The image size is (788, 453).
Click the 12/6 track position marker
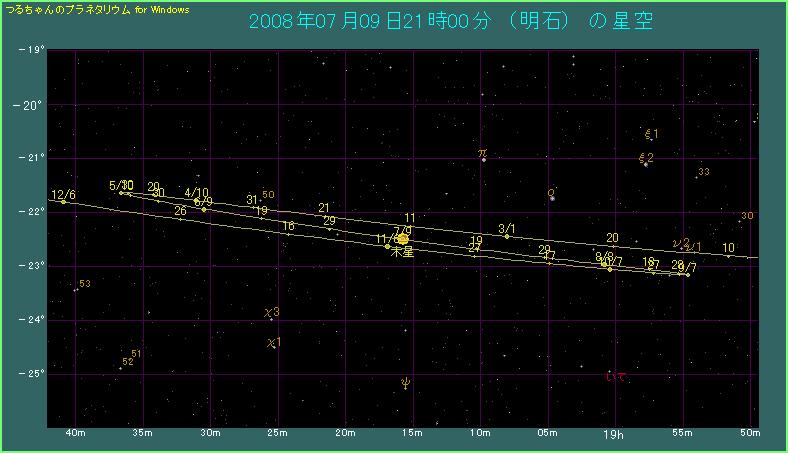point(63,202)
